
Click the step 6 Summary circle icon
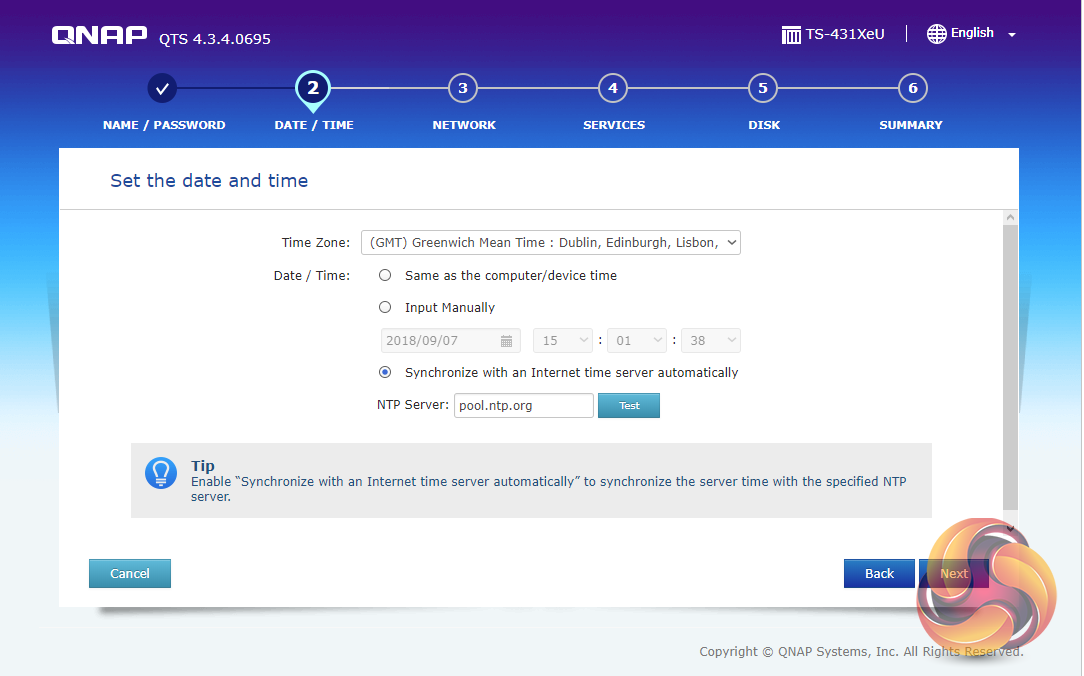912,88
